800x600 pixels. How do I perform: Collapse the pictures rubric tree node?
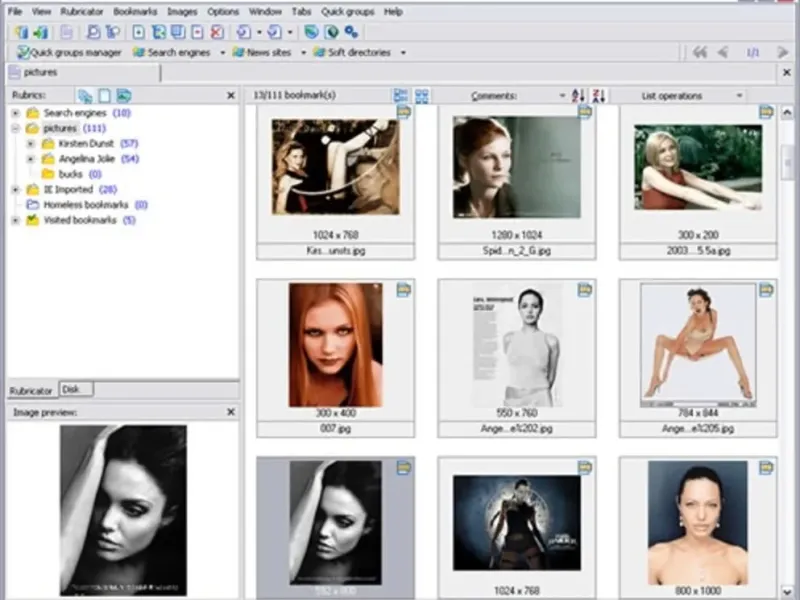pyautogui.click(x=15, y=129)
